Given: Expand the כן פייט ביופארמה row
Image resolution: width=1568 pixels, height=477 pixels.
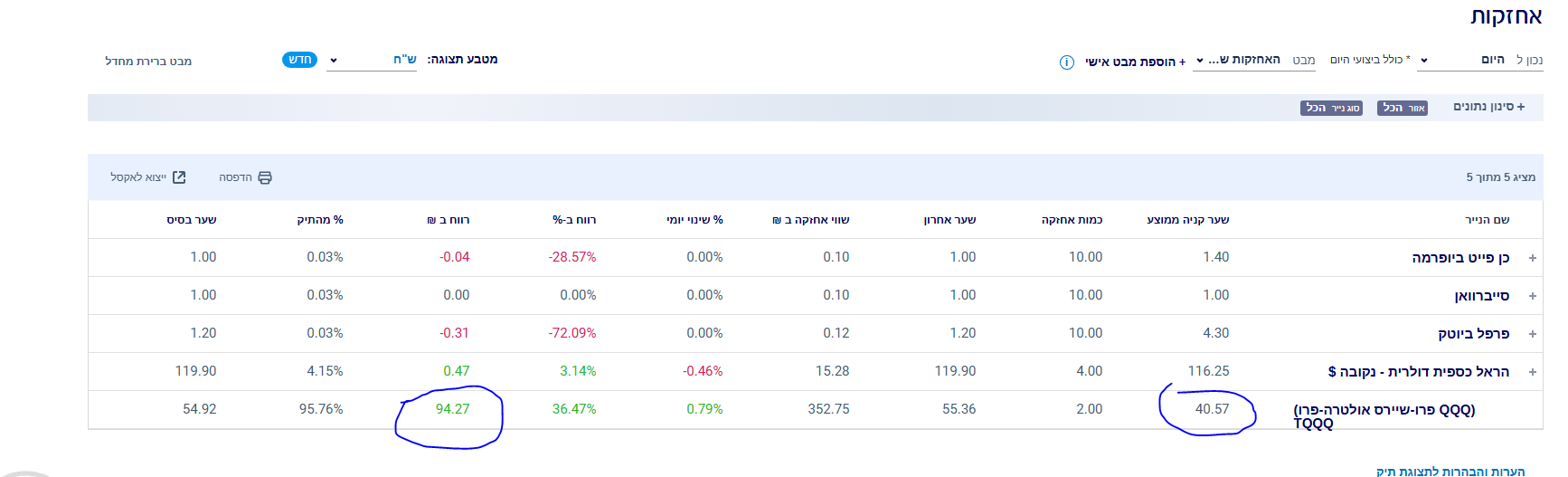Looking at the screenshot, I should tap(1533, 258).
